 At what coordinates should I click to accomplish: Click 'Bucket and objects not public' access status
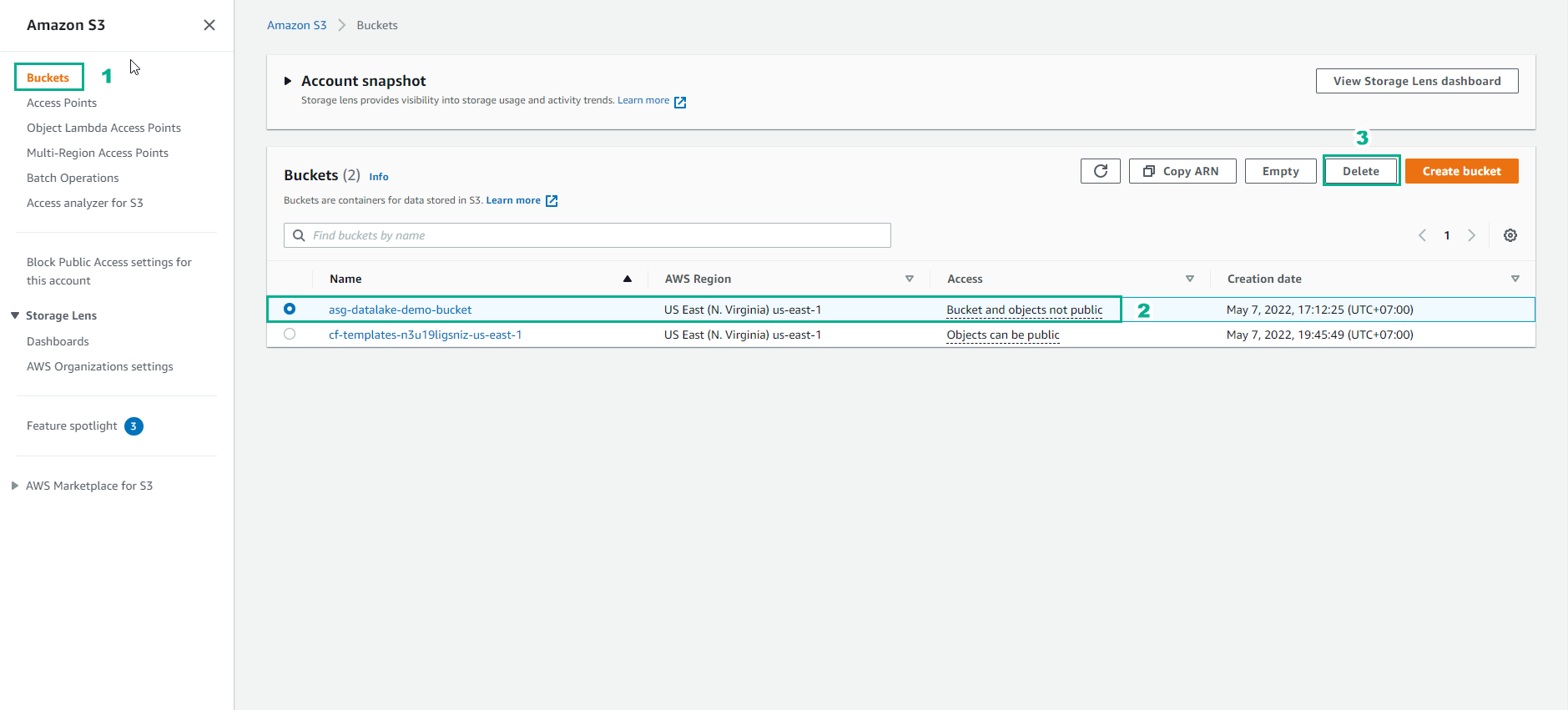[x=1025, y=310]
